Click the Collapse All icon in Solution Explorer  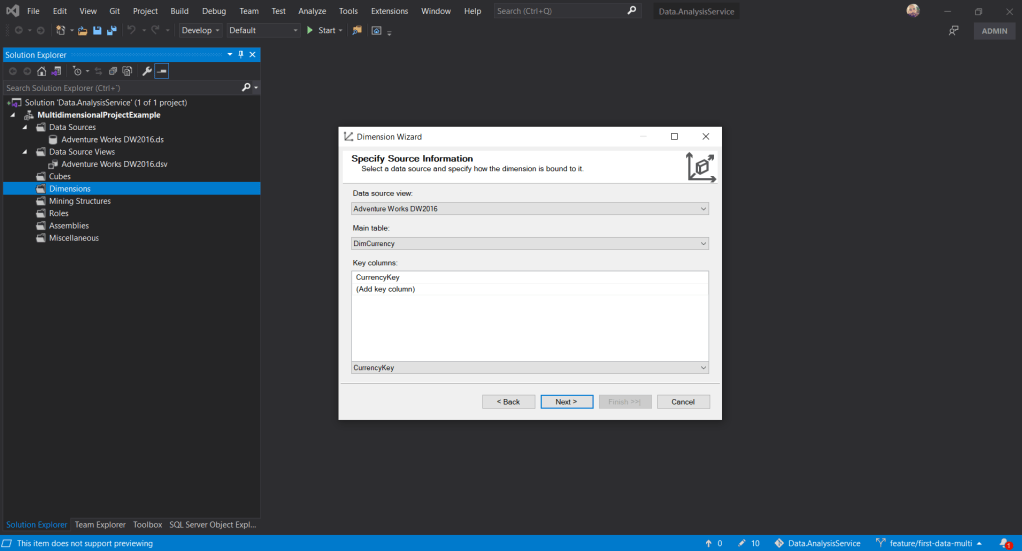tap(113, 72)
